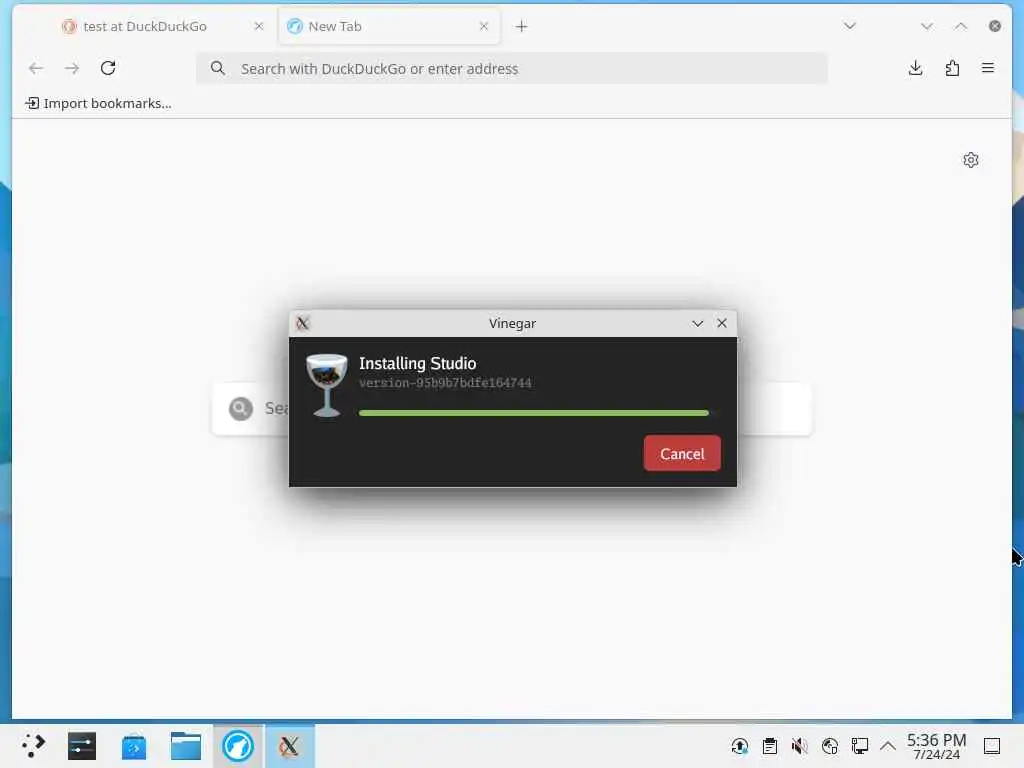This screenshot has height=768, width=1024.
Task: Cancel the Studio installation
Action: [x=682, y=453]
